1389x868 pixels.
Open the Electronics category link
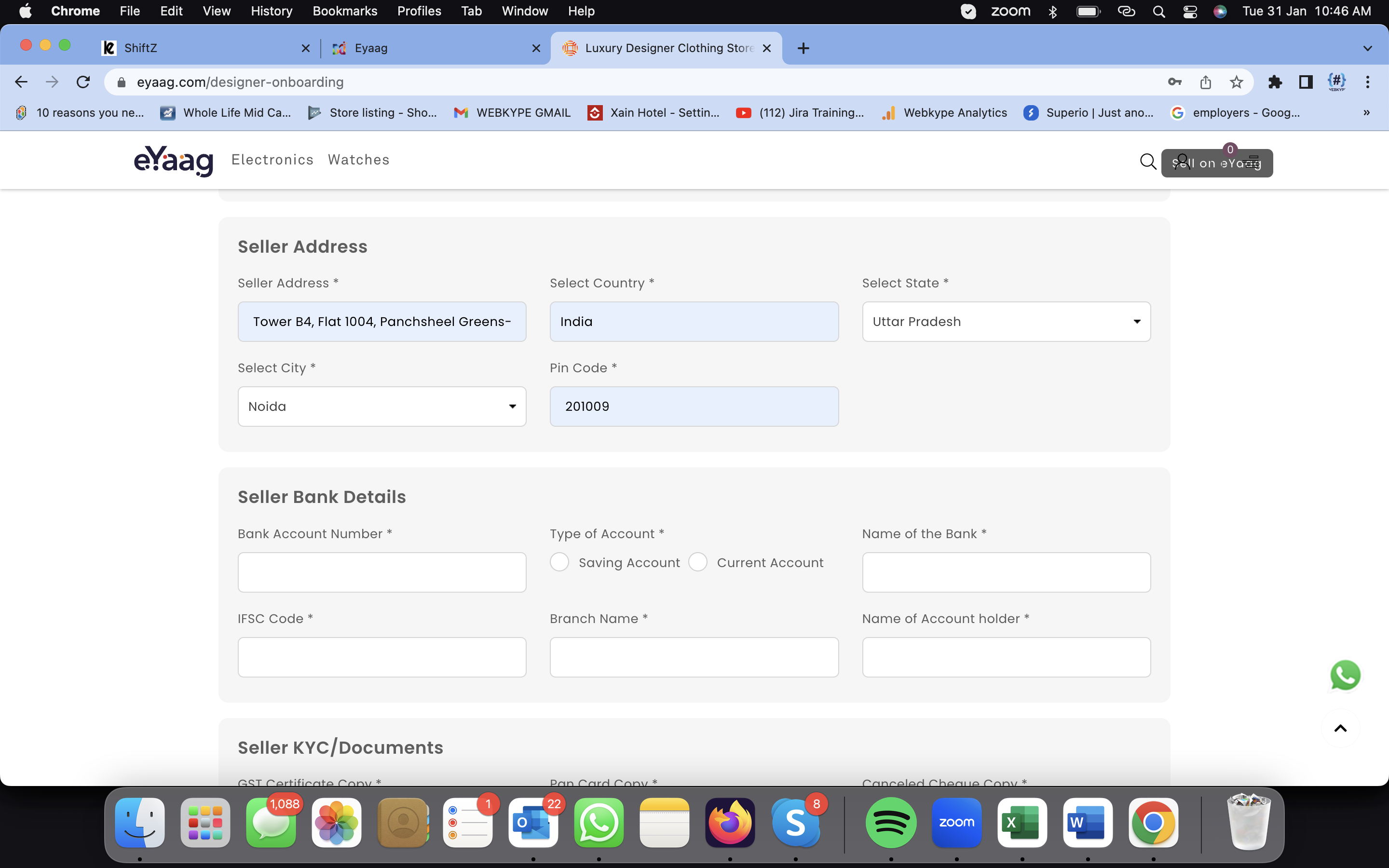click(x=272, y=160)
